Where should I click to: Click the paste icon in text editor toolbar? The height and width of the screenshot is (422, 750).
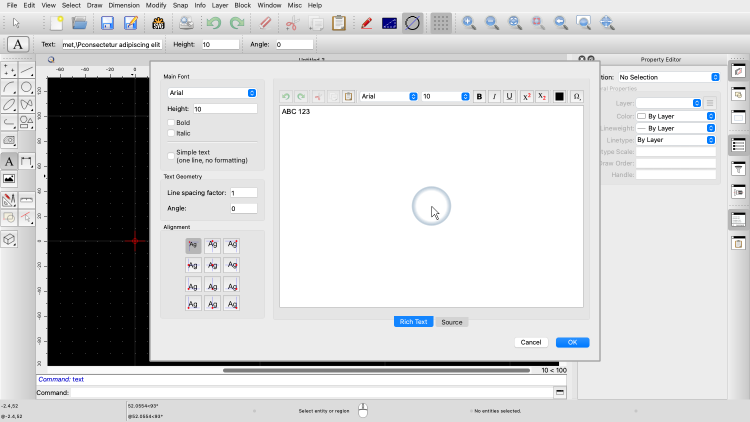coord(348,97)
